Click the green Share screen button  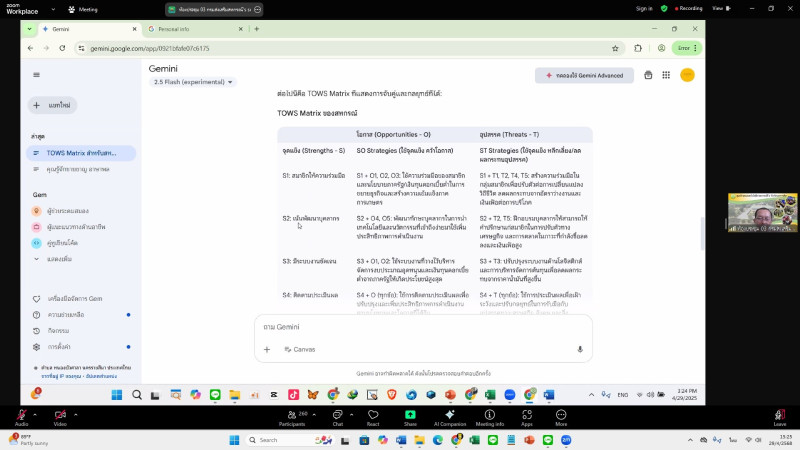(x=410, y=417)
